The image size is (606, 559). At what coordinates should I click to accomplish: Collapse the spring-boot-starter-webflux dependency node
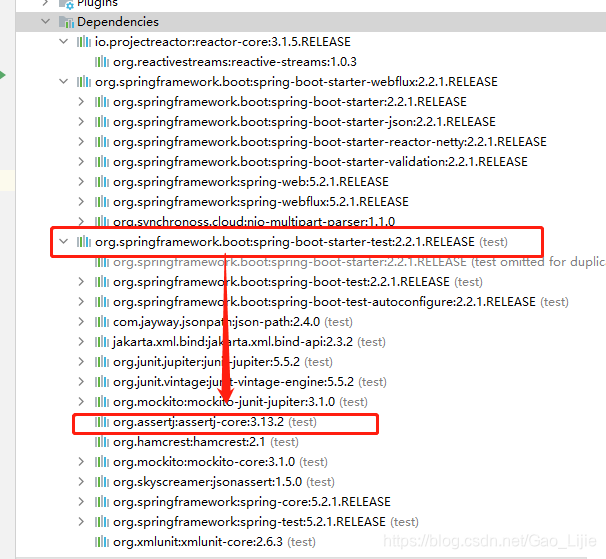point(64,82)
